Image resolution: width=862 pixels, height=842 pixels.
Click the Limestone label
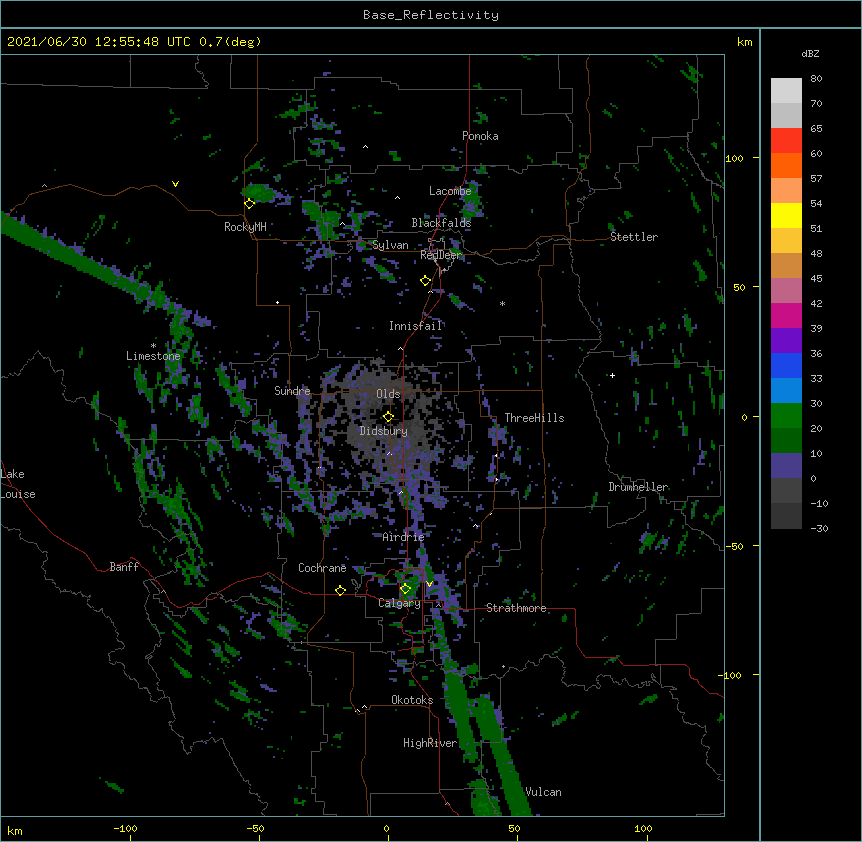click(x=153, y=356)
